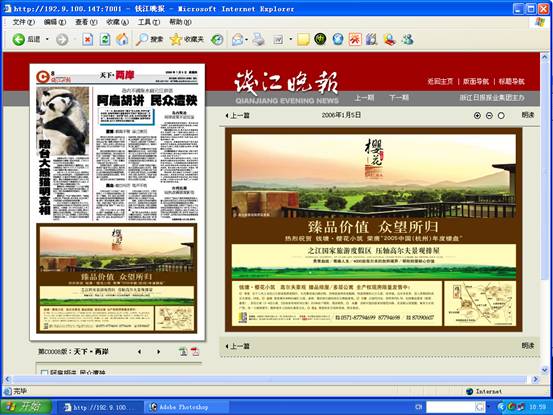Open the 搜索 search magnifier

(x=149, y=39)
